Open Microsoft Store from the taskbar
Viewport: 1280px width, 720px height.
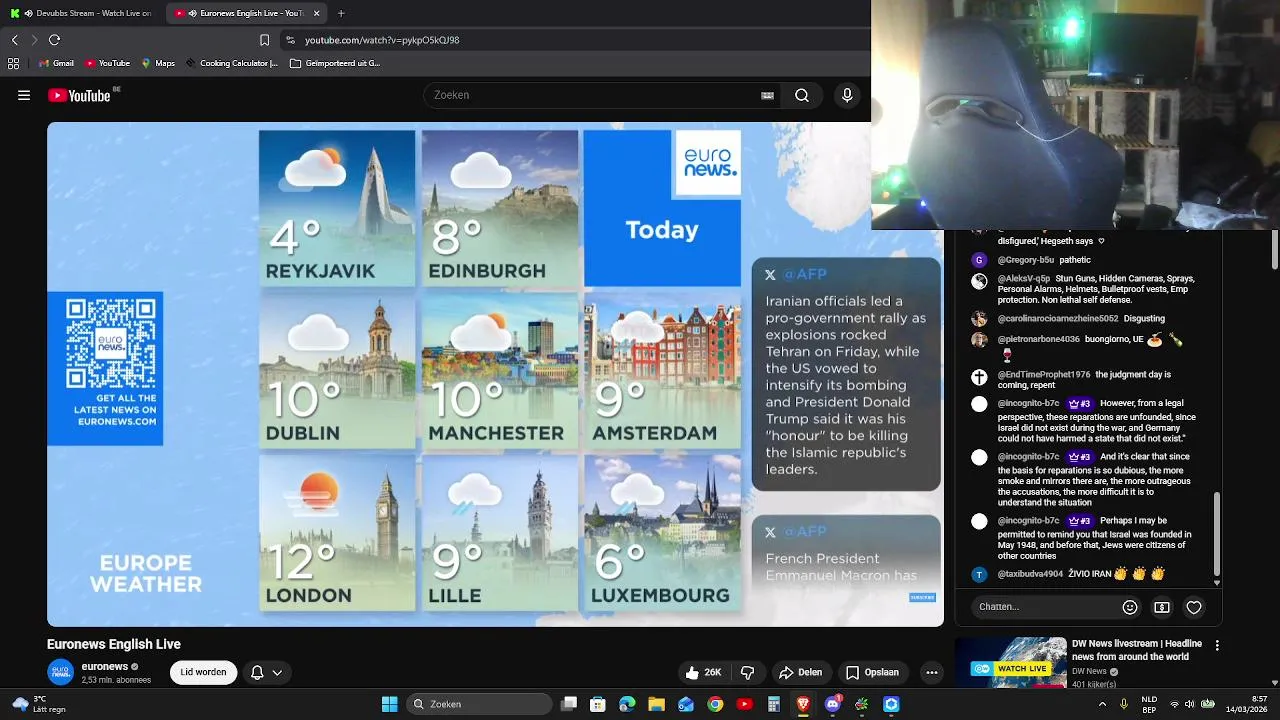(598, 704)
